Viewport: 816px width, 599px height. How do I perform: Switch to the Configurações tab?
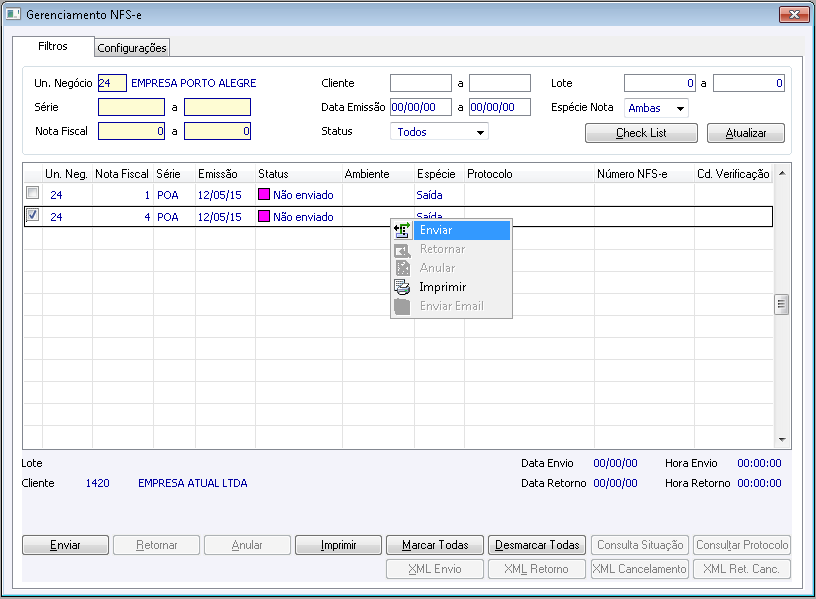click(x=132, y=48)
